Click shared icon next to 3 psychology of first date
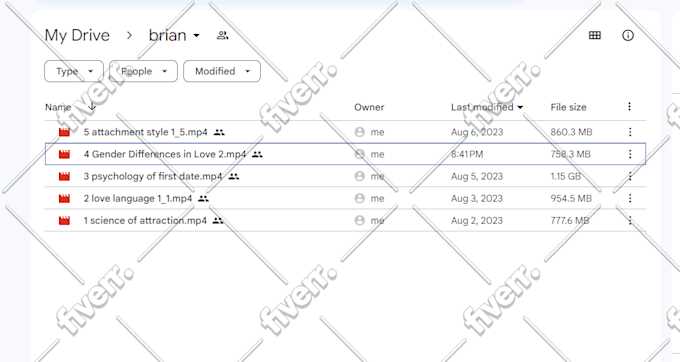 tap(234, 176)
